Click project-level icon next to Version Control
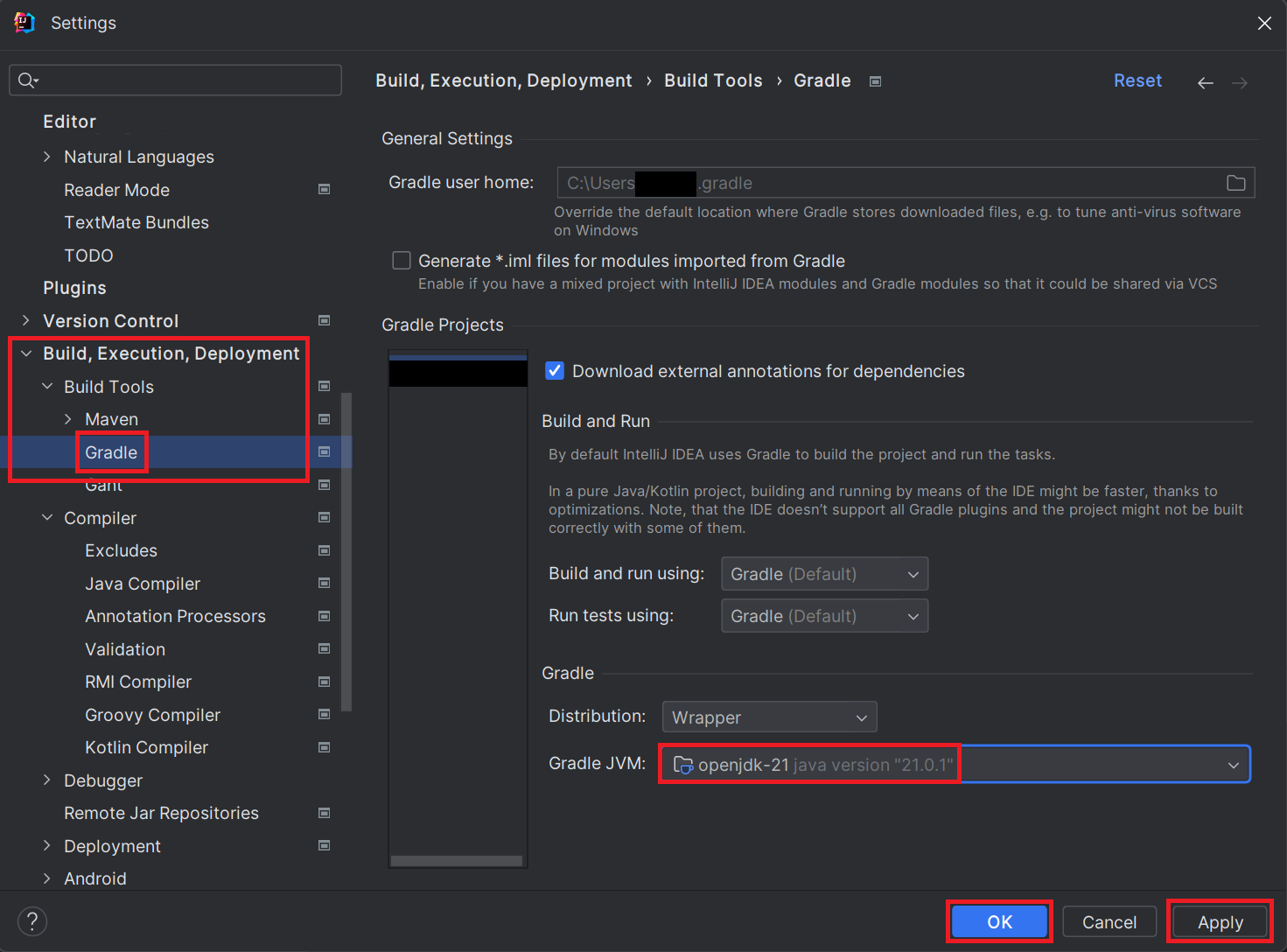 tap(325, 321)
